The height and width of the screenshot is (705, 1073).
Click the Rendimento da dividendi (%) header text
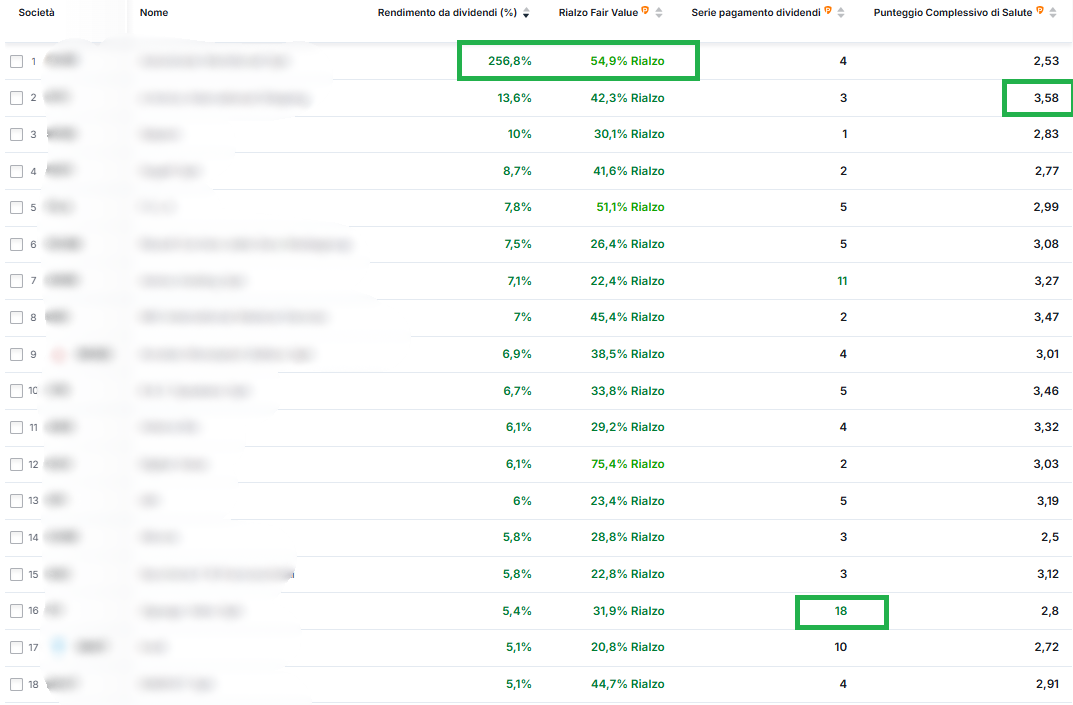point(447,13)
